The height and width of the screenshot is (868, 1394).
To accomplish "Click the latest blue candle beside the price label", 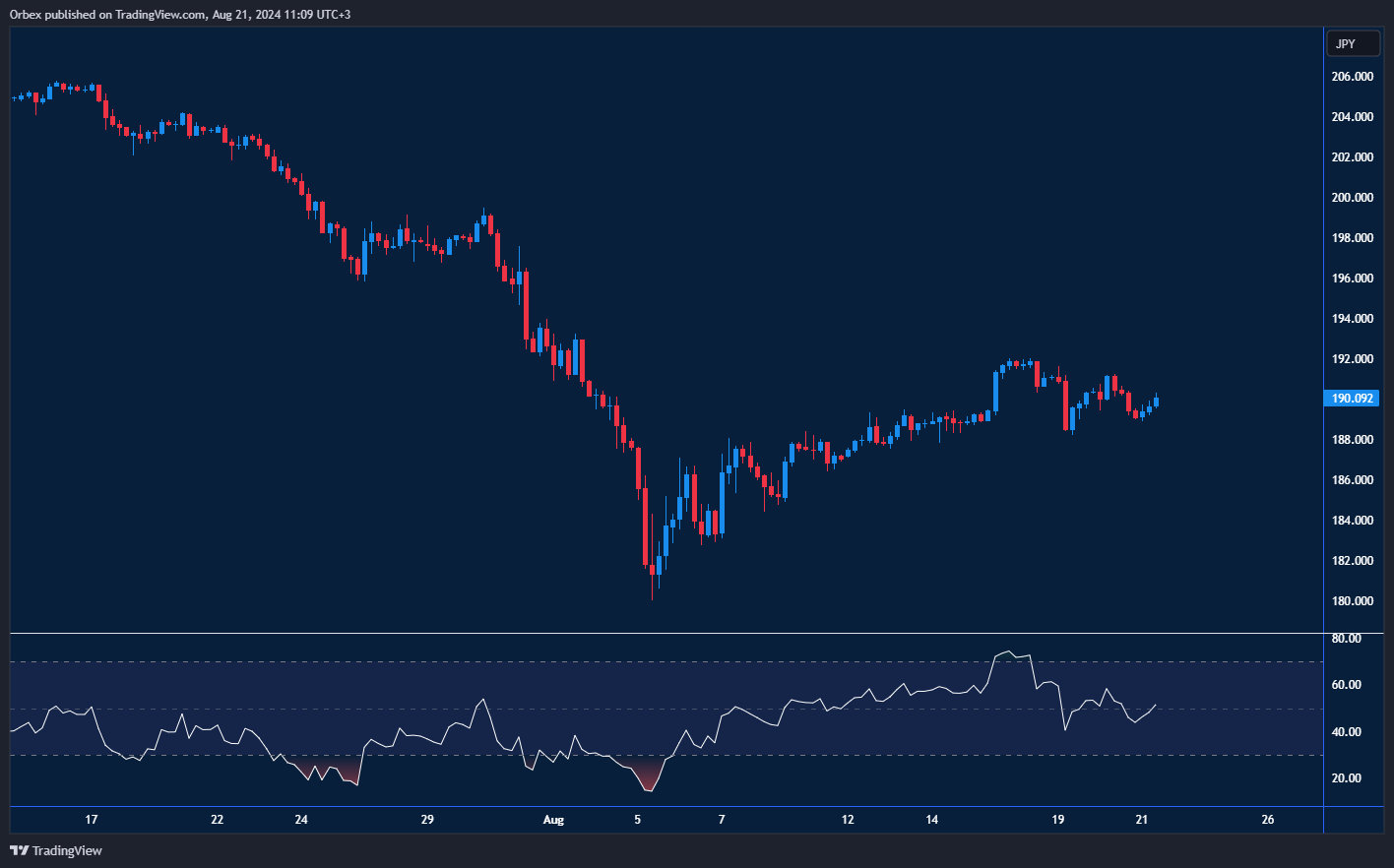I will click(1156, 401).
